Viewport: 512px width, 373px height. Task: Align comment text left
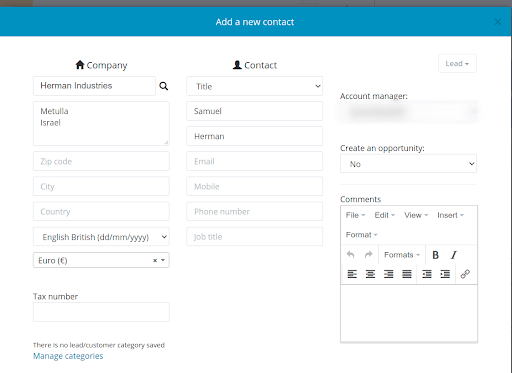pos(352,274)
